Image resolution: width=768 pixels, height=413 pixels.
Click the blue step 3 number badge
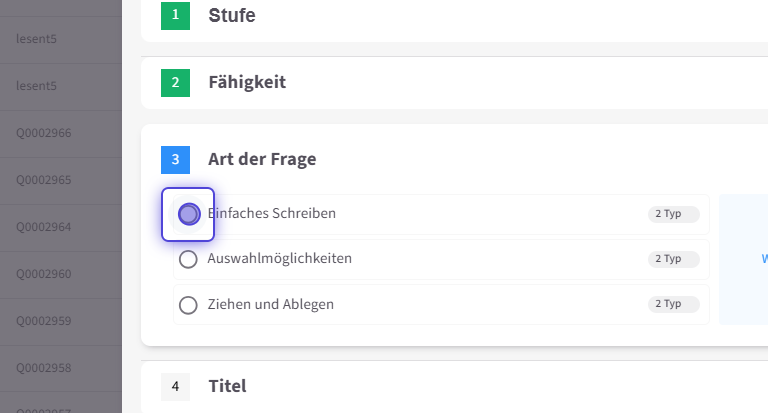(x=175, y=159)
